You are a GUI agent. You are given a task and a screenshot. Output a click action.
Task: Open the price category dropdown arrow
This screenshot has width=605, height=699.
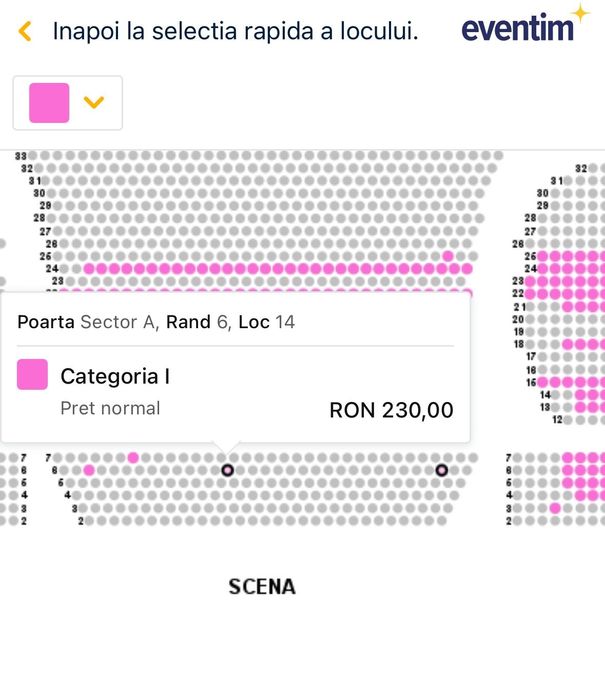point(95,102)
